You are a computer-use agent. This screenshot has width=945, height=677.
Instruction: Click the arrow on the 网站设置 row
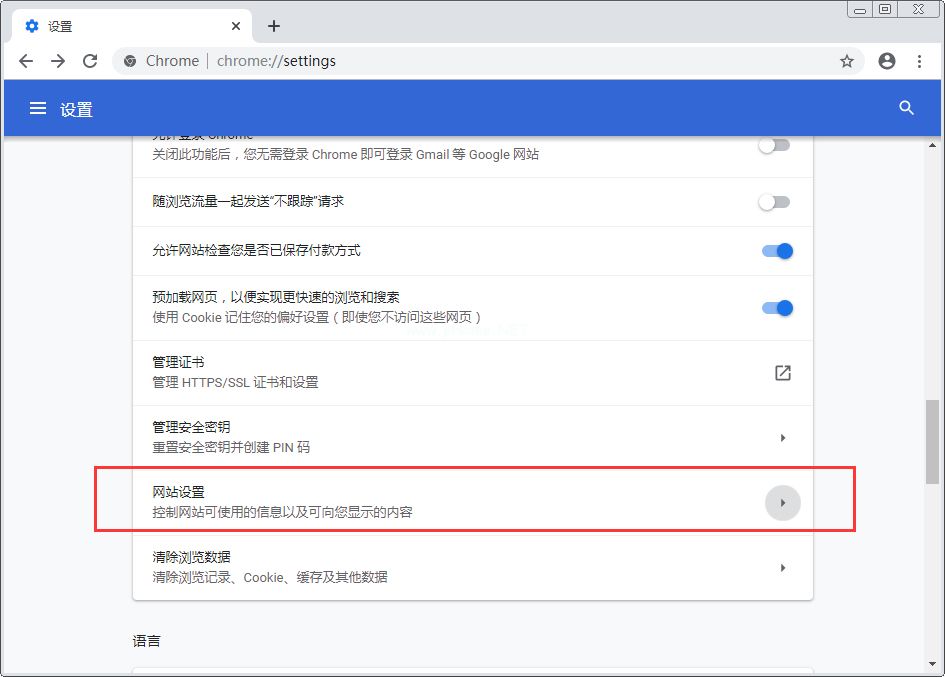tap(783, 503)
